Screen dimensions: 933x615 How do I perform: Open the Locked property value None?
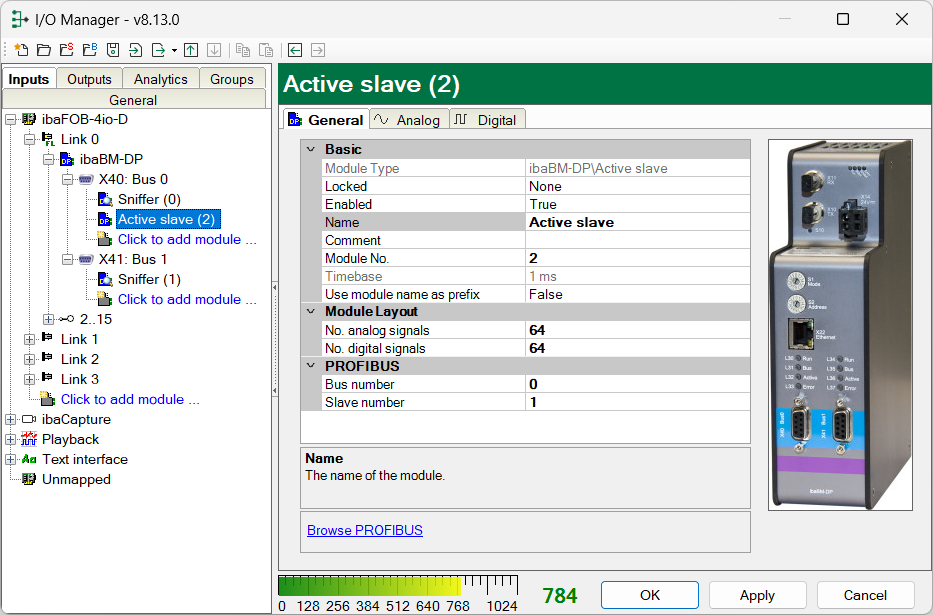[637, 186]
